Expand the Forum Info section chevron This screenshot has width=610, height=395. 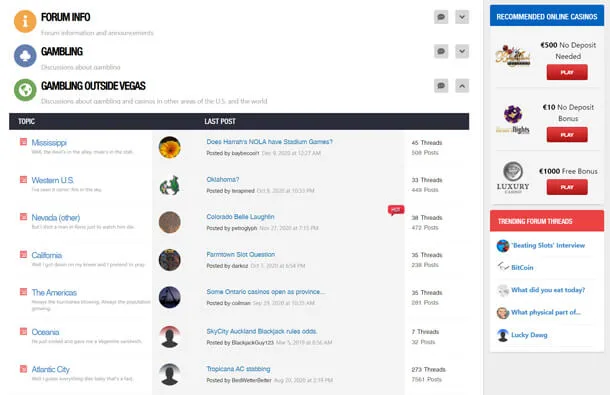[x=462, y=17]
